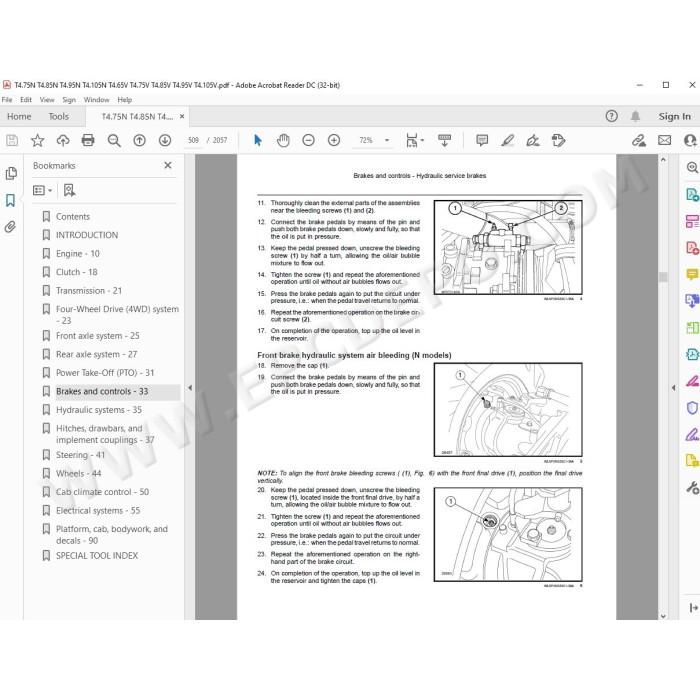Open the Window menu

tap(96, 100)
